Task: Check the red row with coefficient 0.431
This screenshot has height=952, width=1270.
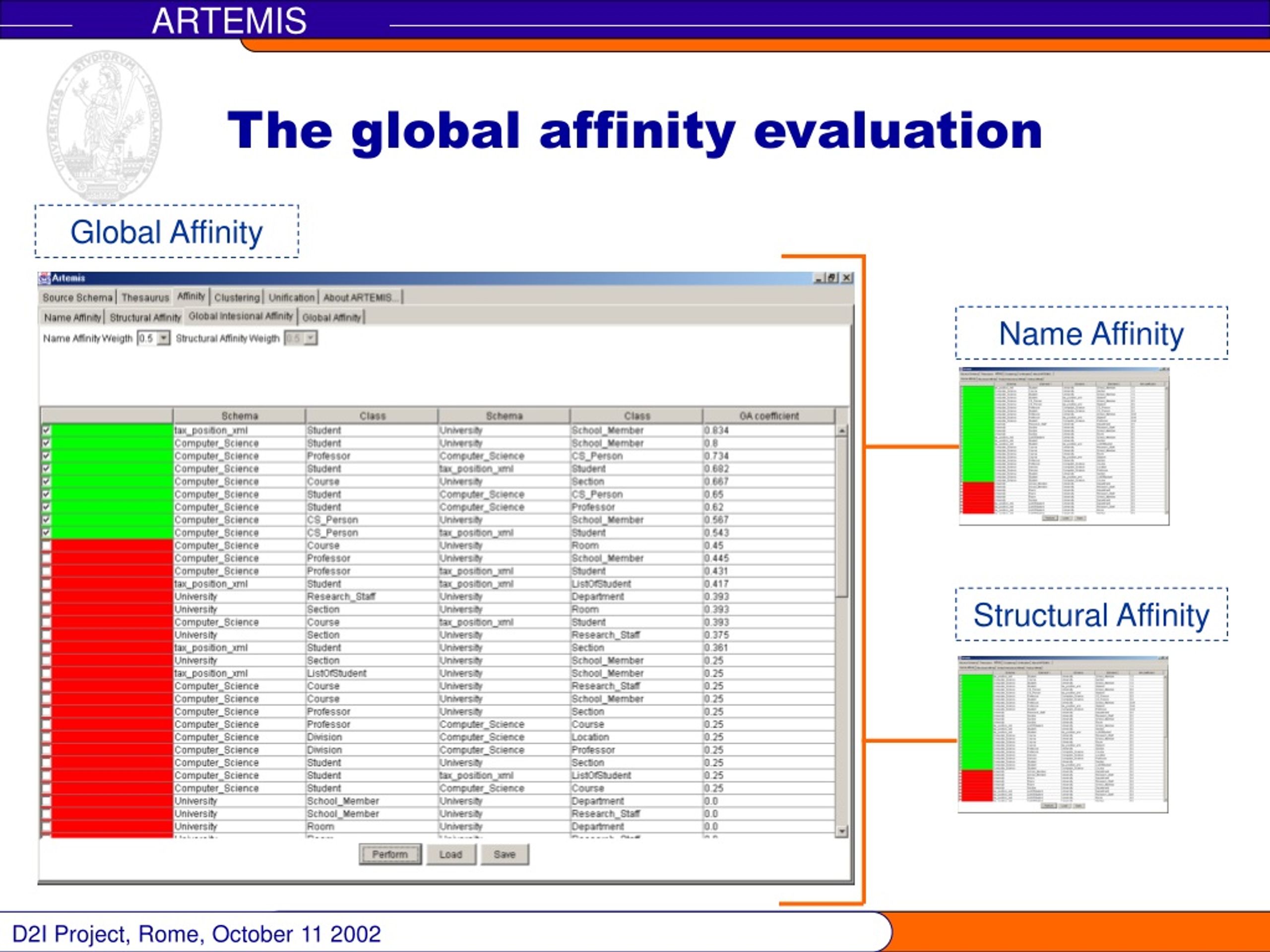Action: tap(47, 571)
